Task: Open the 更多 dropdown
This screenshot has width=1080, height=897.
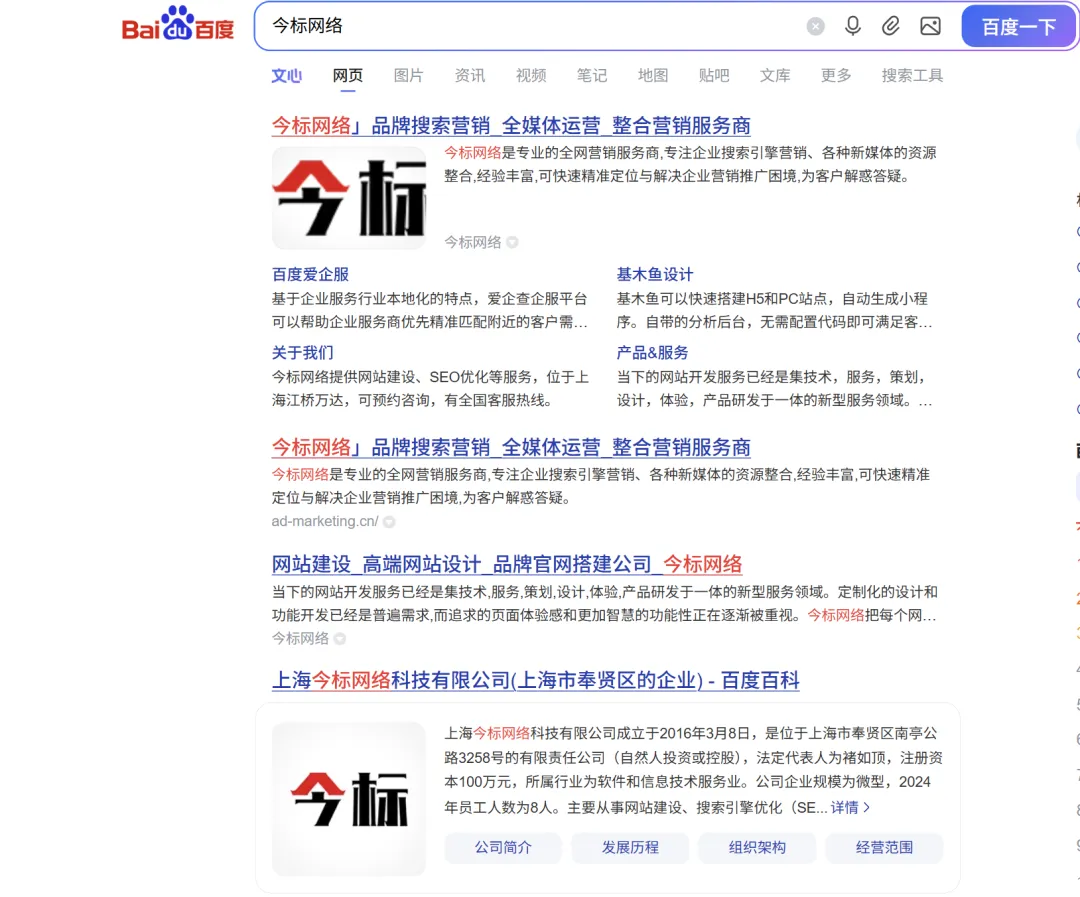Action: [836, 75]
